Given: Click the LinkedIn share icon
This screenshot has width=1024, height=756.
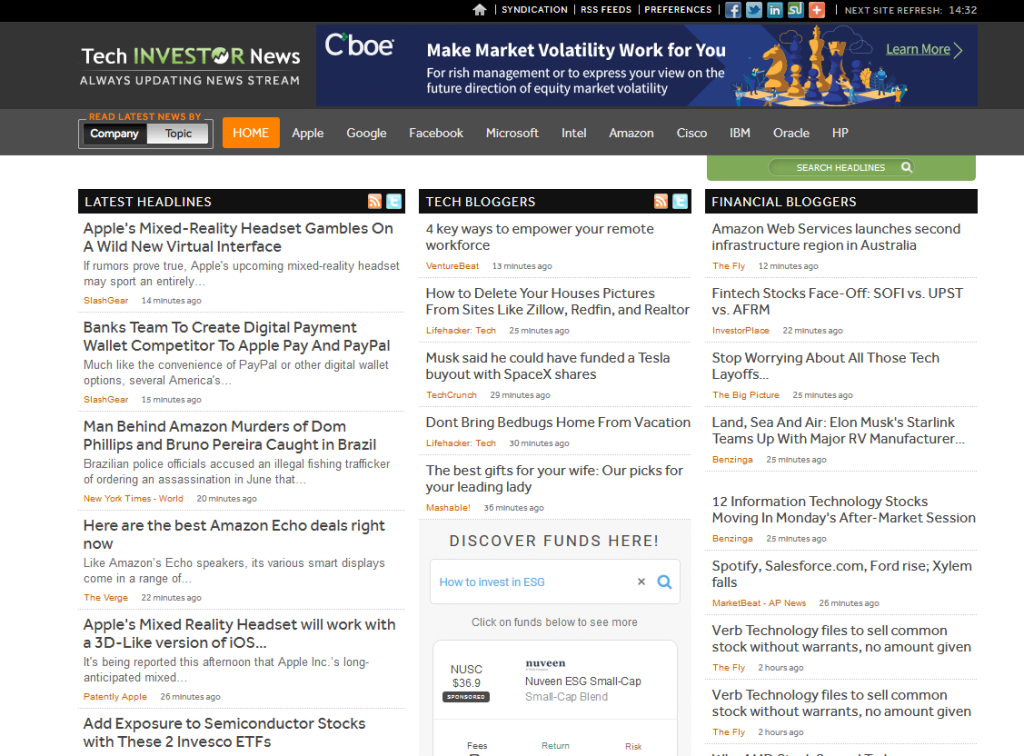Looking at the screenshot, I should pos(775,10).
